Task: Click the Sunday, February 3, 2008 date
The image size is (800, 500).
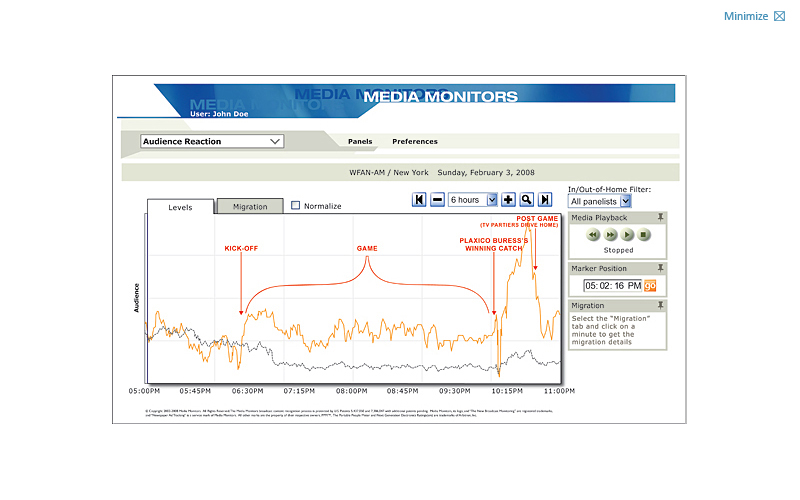Action: click(486, 172)
